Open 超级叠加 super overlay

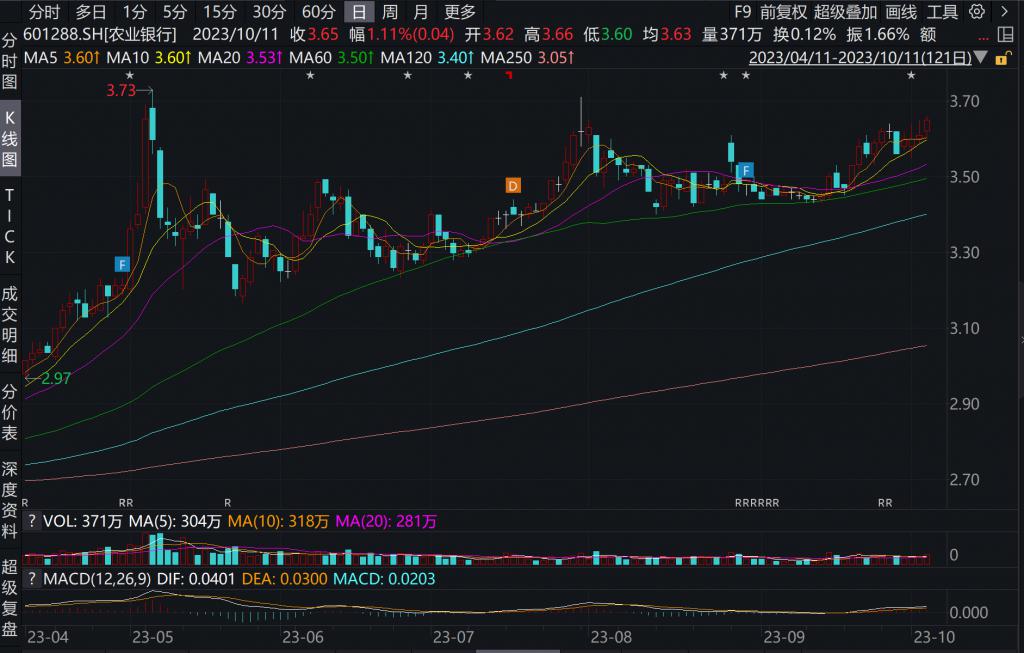coord(845,12)
